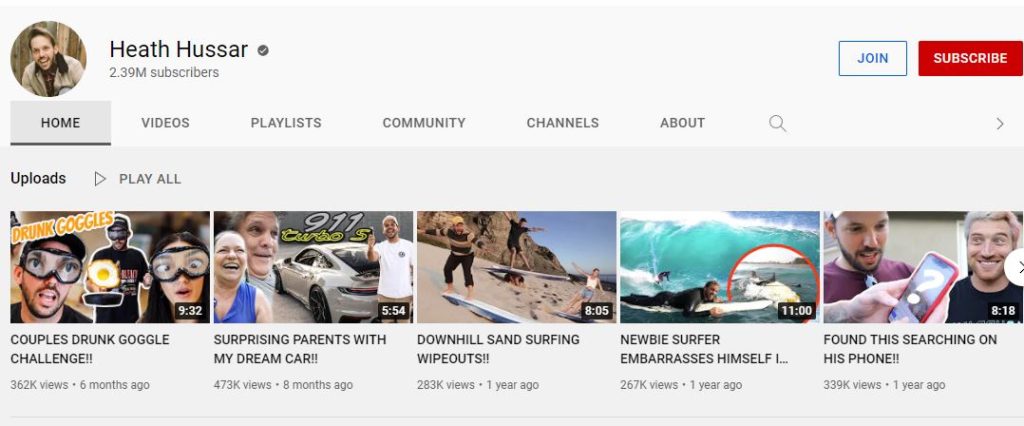The image size is (1024, 426).
Task: Click the Play All triangle icon
Action: click(x=100, y=179)
